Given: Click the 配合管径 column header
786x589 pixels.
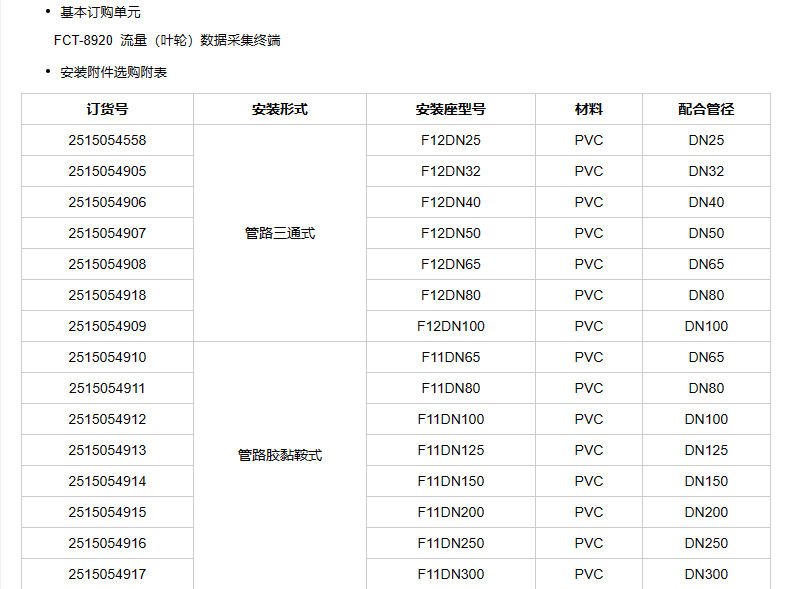Looking at the screenshot, I should click(706, 109).
